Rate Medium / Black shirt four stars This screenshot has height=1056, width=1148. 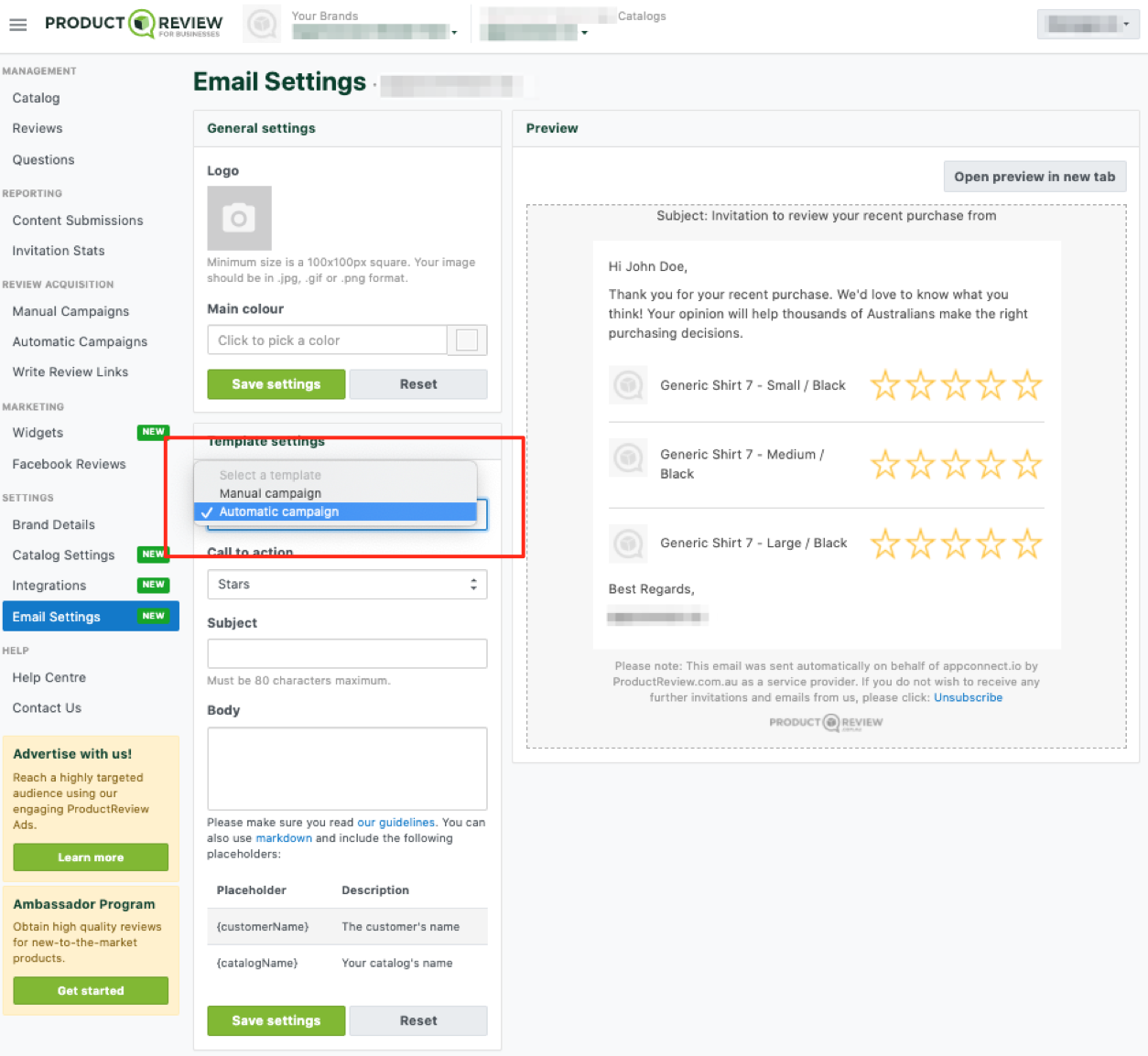click(x=991, y=465)
